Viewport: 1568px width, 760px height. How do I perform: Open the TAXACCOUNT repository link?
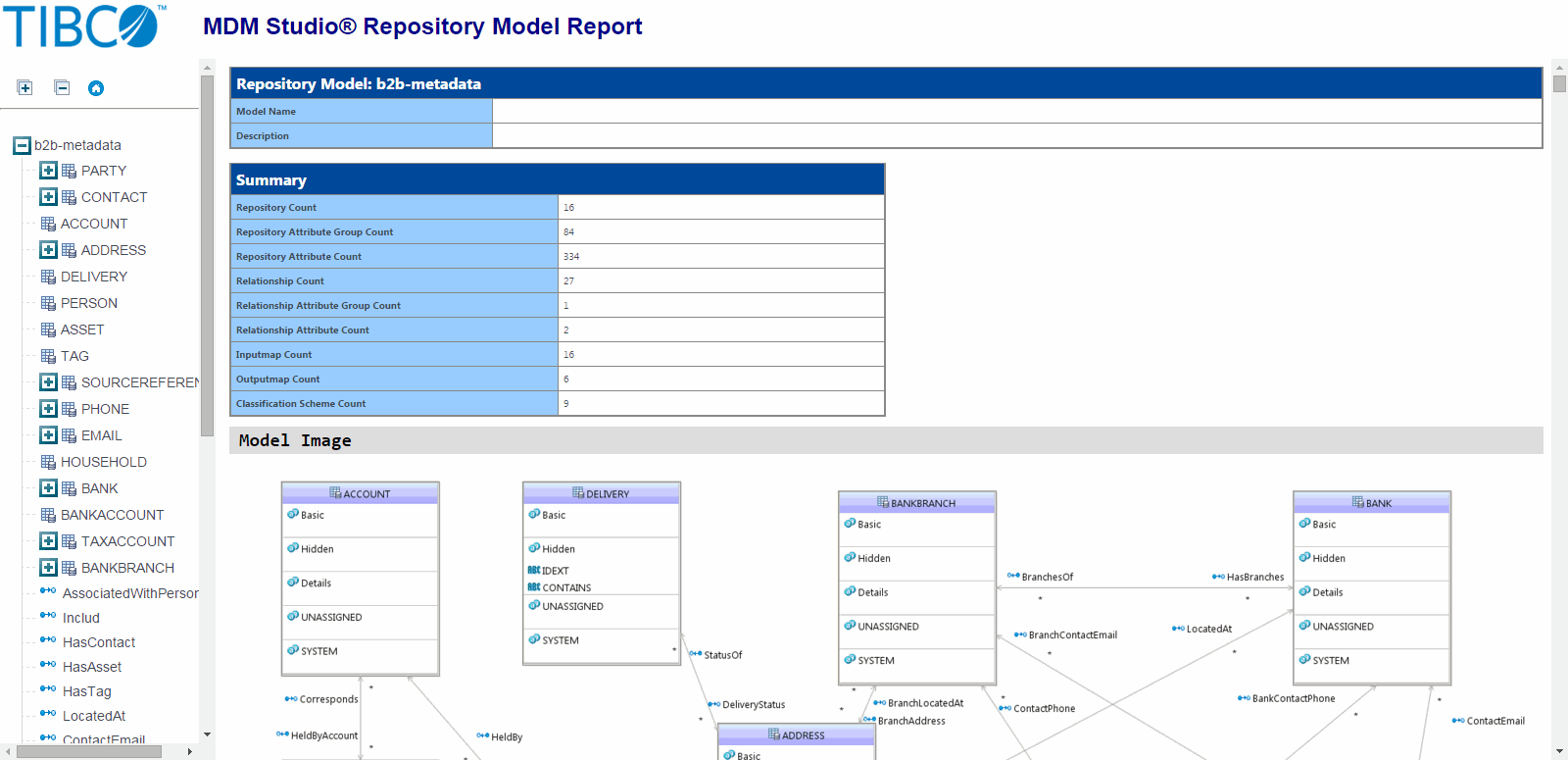(x=128, y=541)
